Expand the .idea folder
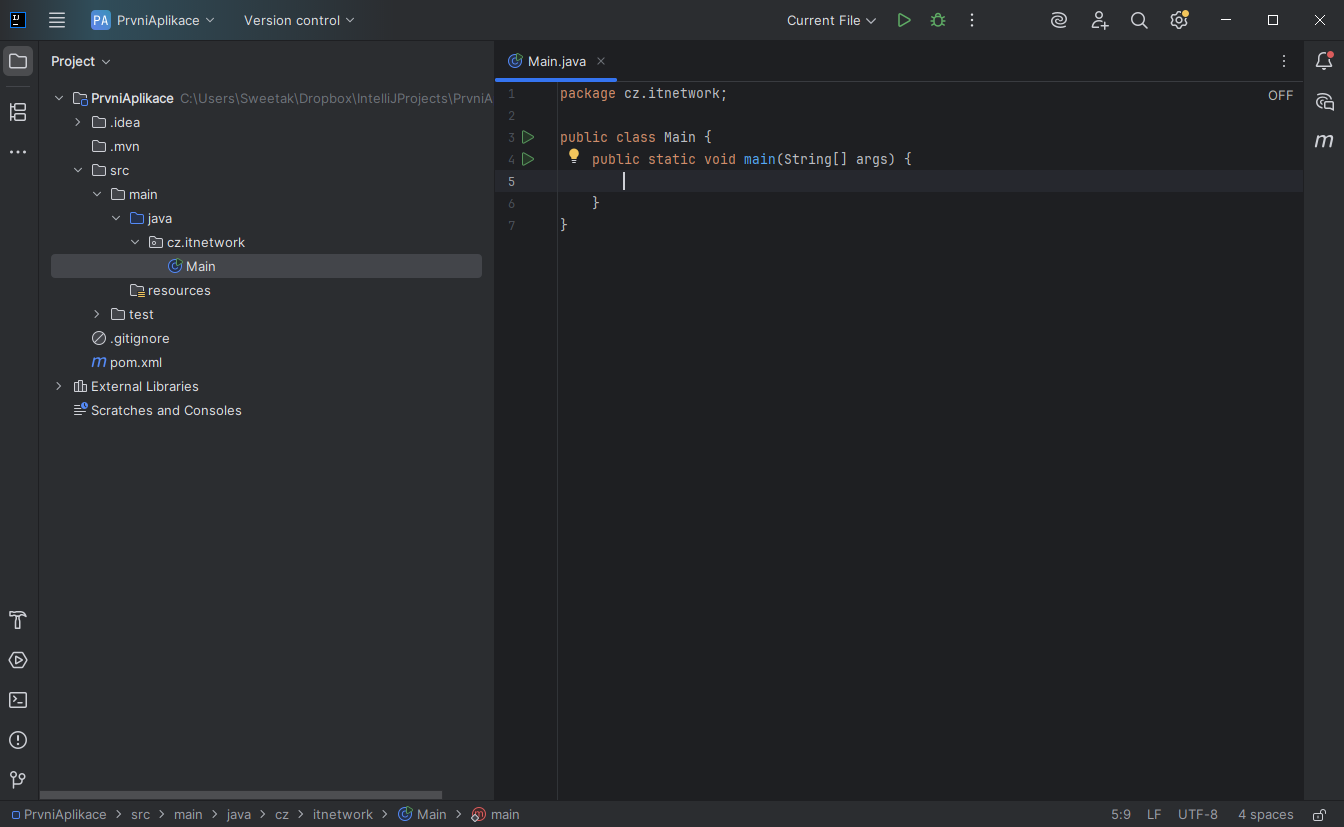1344x827 pixels. tap(78, 122)
